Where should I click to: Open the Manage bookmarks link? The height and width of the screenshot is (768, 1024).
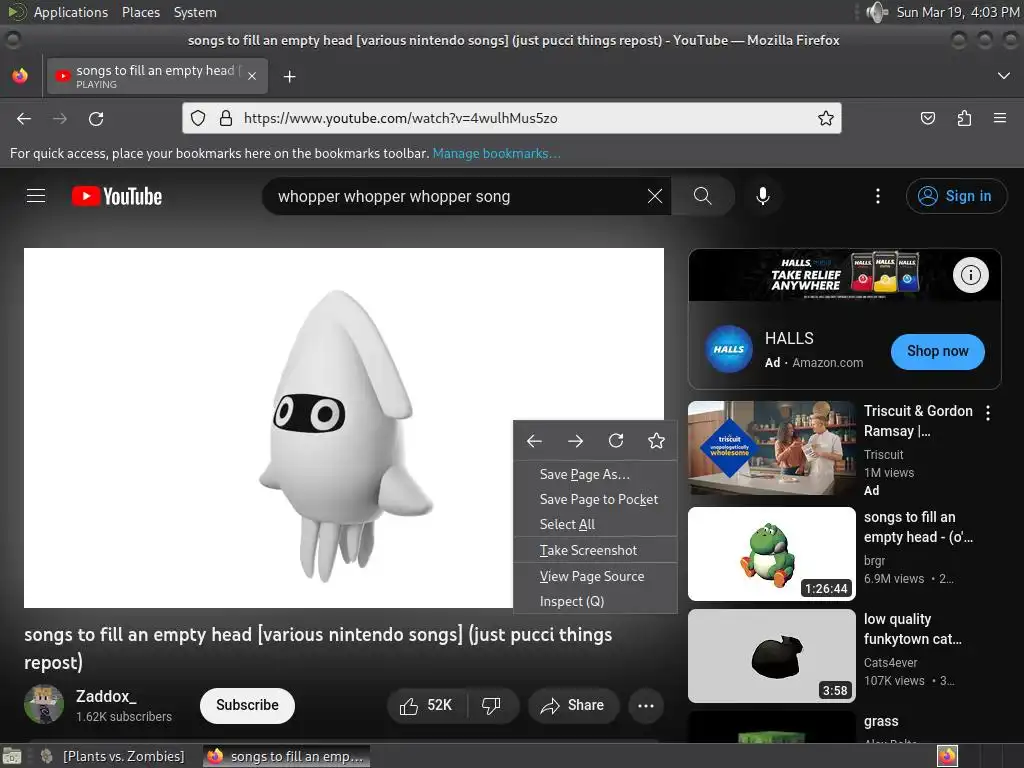(x=496, y=153)
